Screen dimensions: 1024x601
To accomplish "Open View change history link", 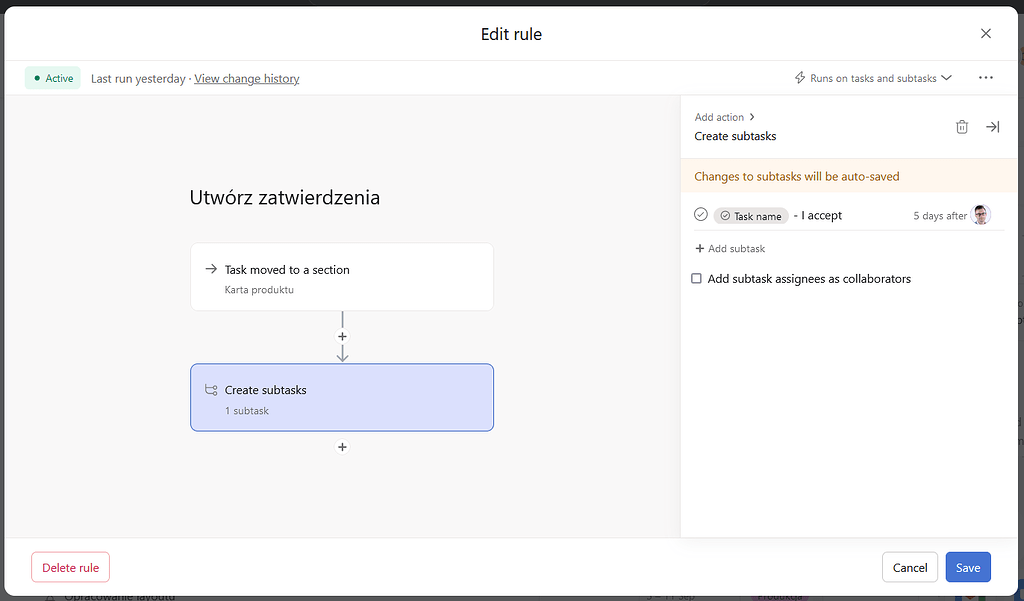I will (247, 79).
